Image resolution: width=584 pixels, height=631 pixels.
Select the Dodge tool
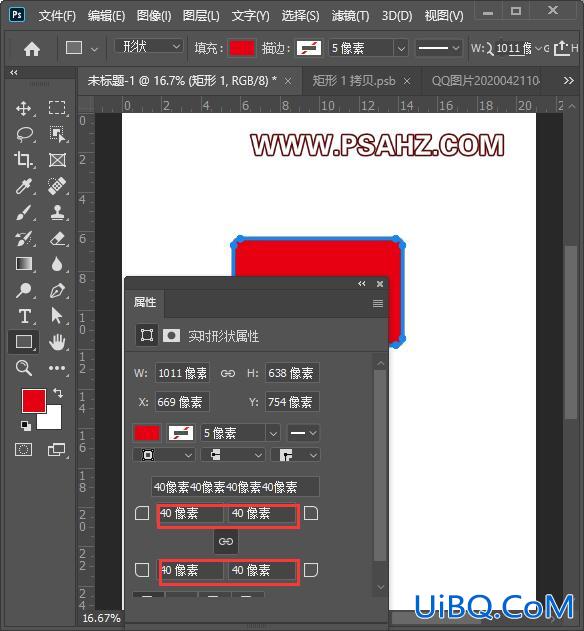point(23,290)
